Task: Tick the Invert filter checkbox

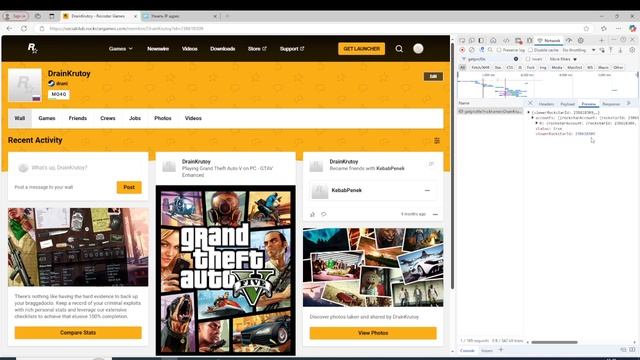Action: point(528,59)
